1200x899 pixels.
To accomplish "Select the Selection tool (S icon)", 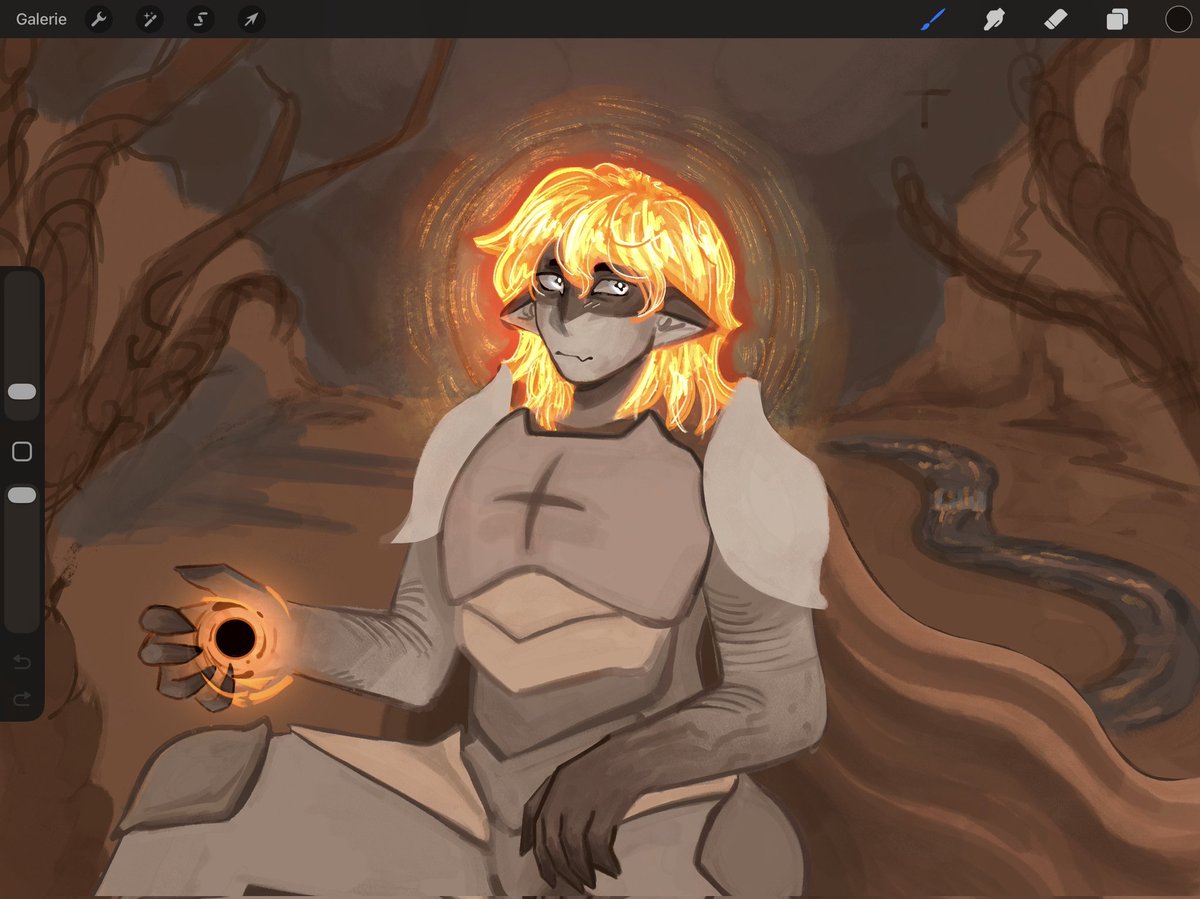I will click(x=200, y=19).
